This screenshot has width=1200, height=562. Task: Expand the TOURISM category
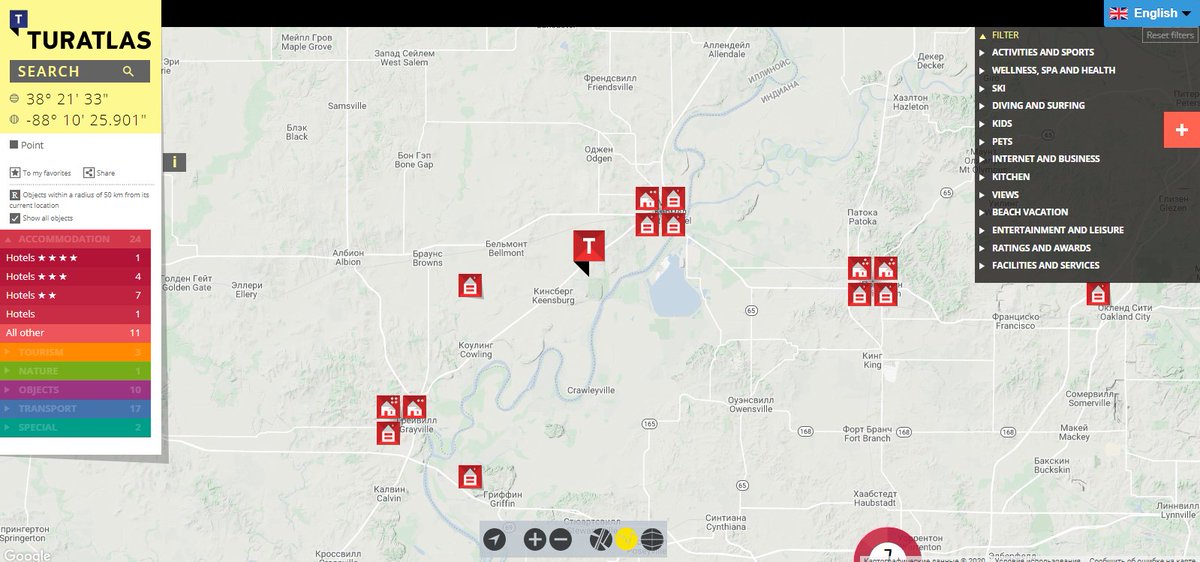pos(76,352)
